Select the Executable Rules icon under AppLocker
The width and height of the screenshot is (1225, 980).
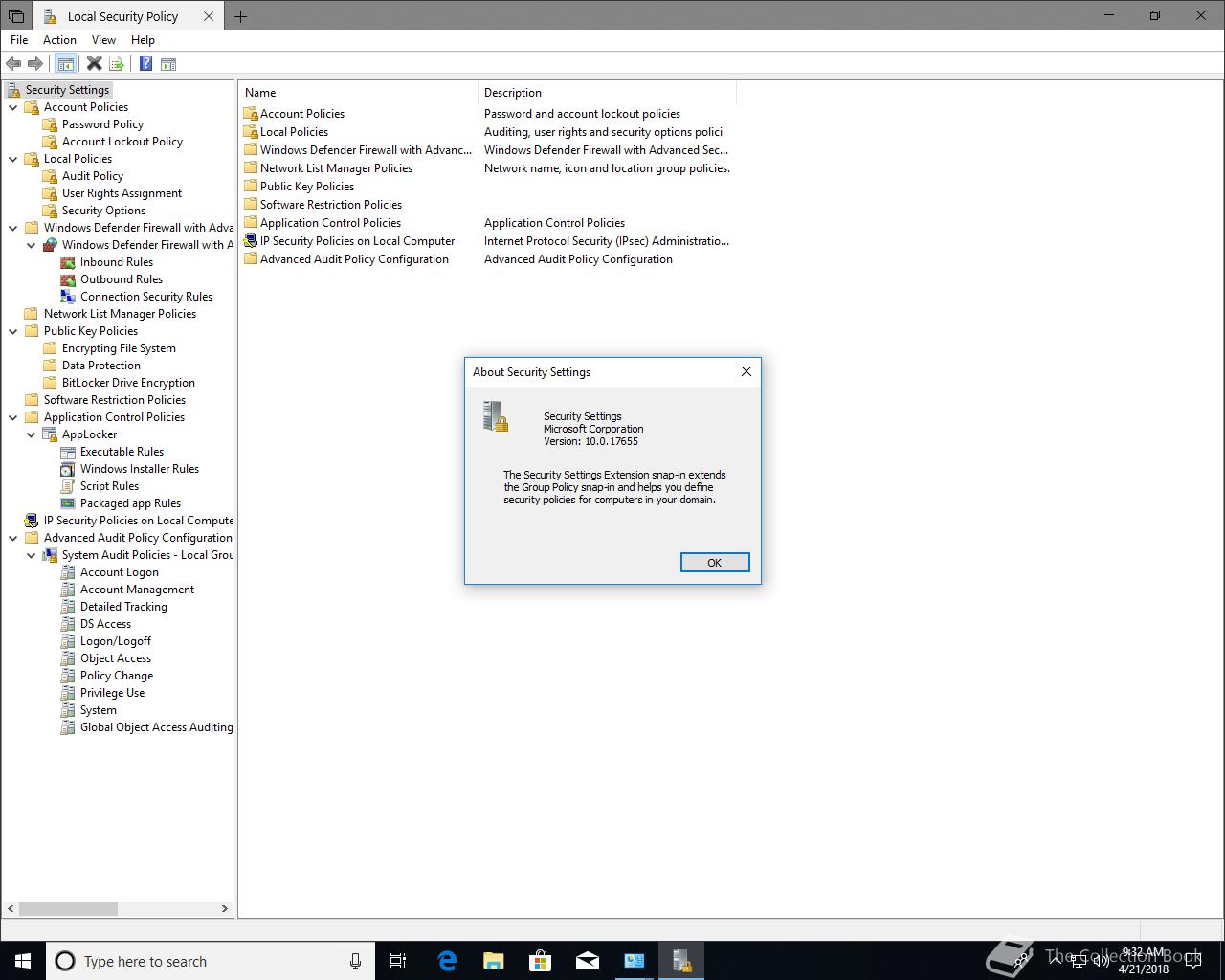pos(68,452)
